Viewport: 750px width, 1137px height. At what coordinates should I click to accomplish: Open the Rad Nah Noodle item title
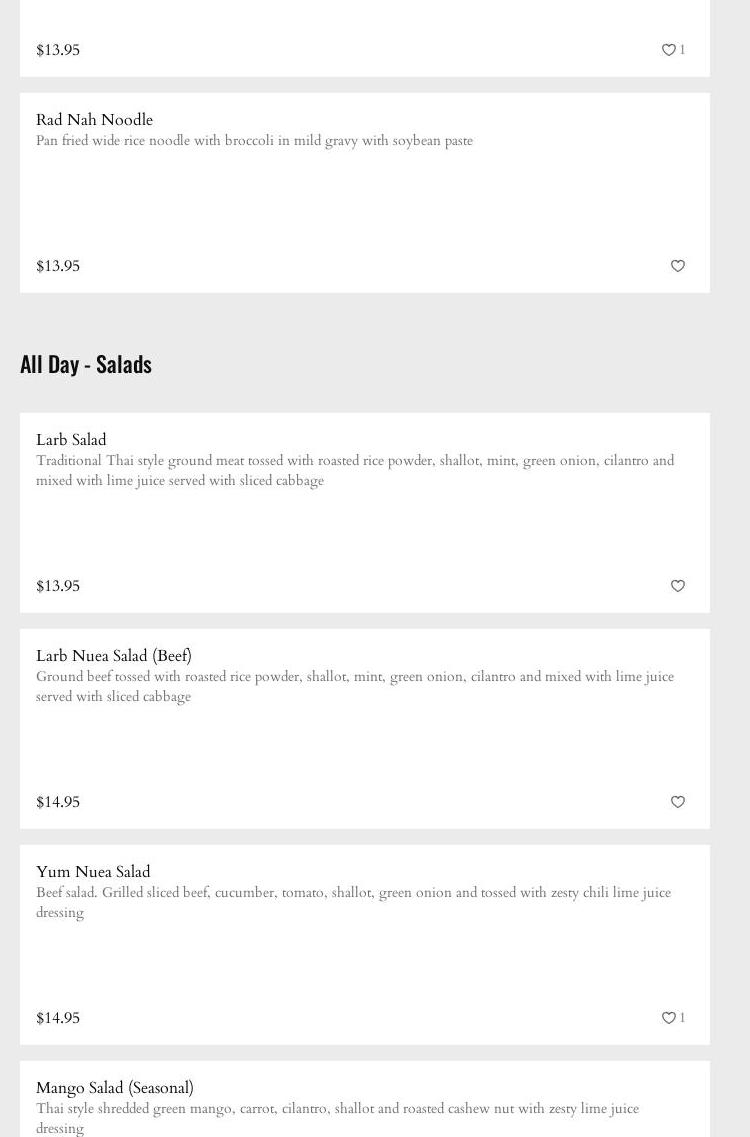pyautogui.click(x=94, y=120)
